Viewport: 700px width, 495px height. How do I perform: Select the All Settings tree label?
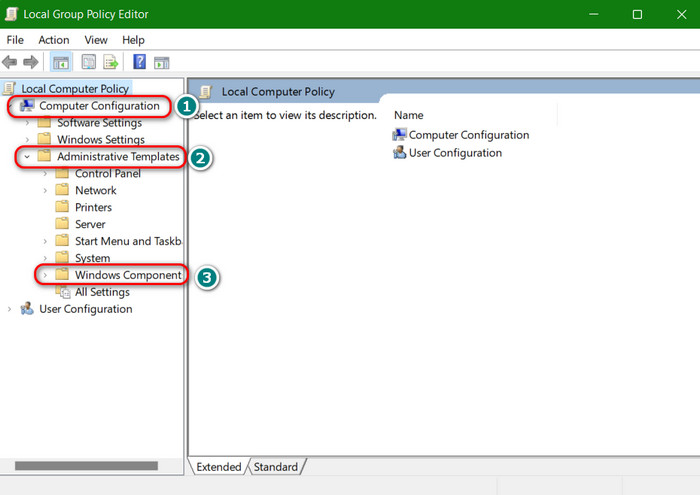[102, 292]
